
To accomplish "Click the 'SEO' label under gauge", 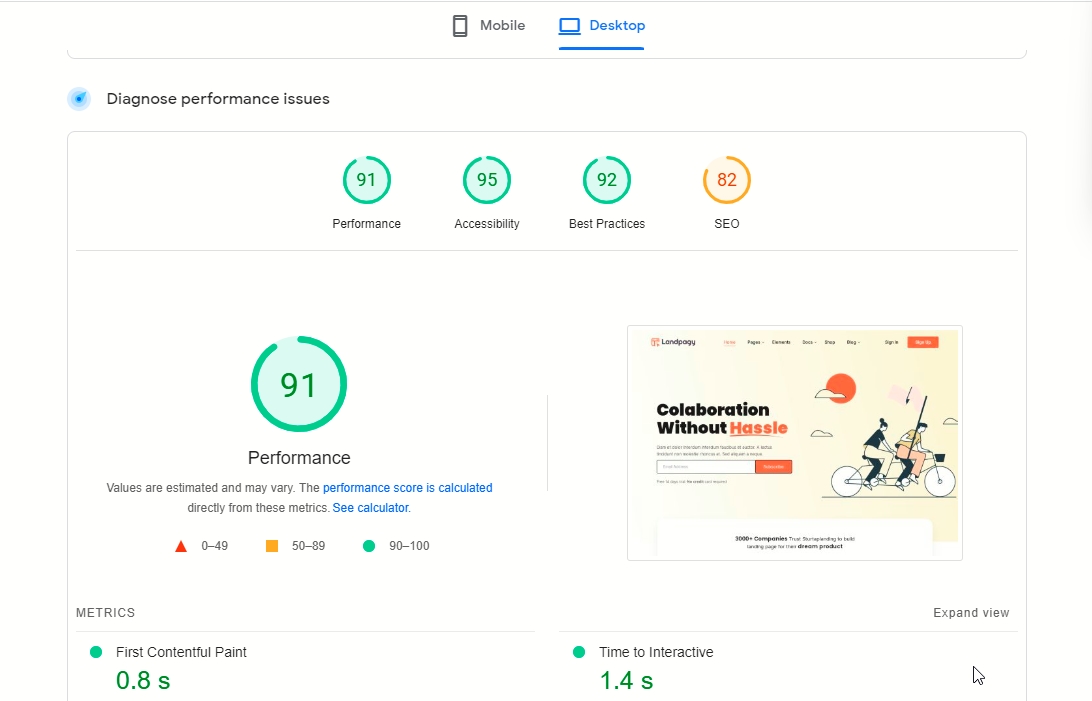I will click(x=726, y=223).
